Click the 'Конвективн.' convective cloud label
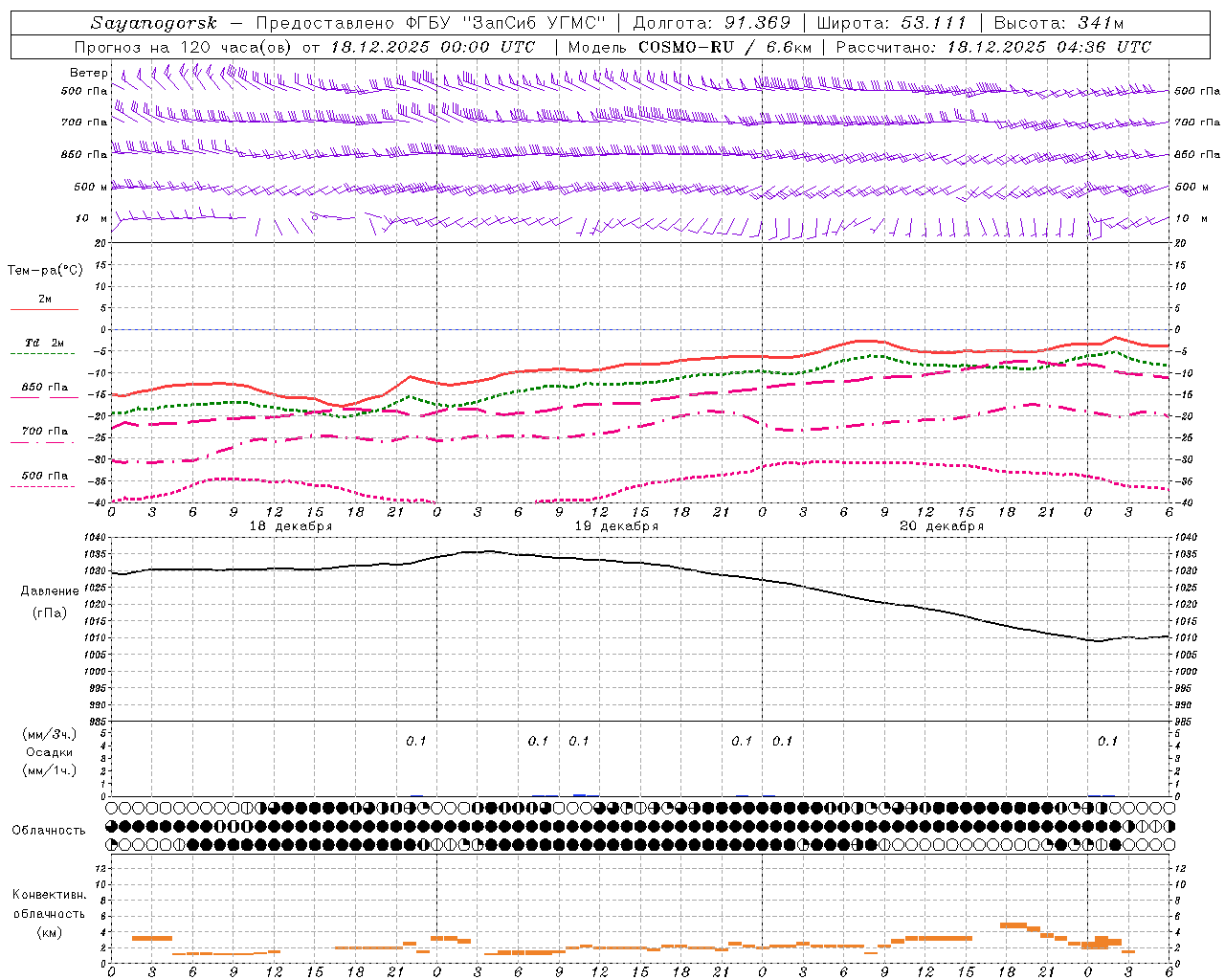 [49, 895]
